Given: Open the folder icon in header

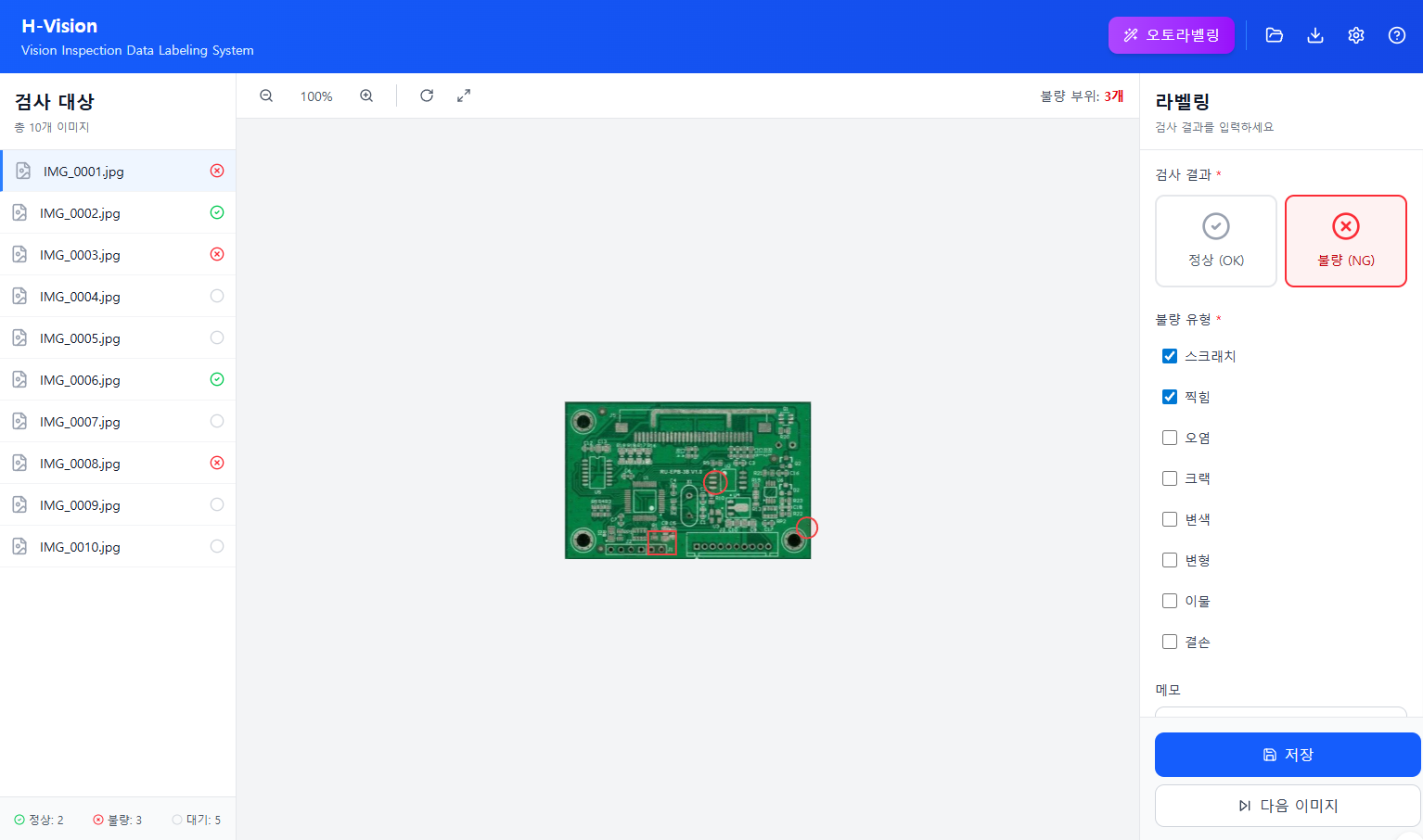Looking at the screenshot, I should pyautogui.click(x=1275, y=35).
